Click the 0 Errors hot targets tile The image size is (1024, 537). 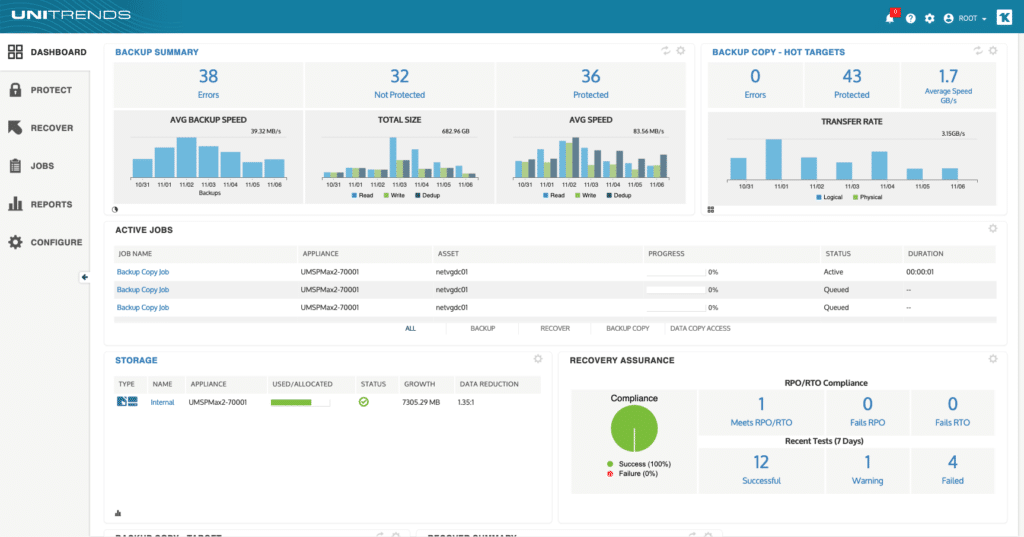click(x=755, y=84)
